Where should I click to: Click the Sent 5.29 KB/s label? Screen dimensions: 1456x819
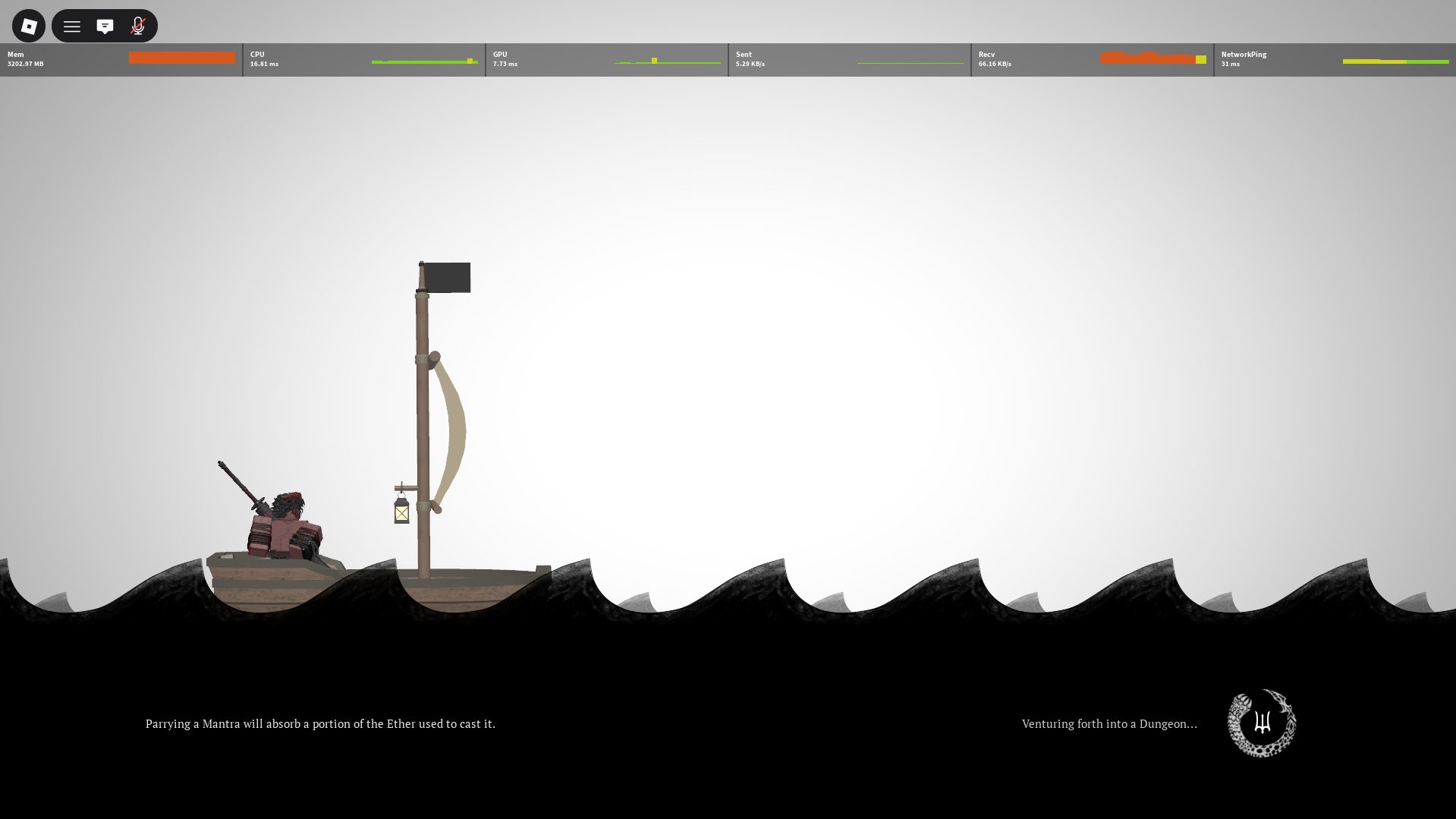750,59
